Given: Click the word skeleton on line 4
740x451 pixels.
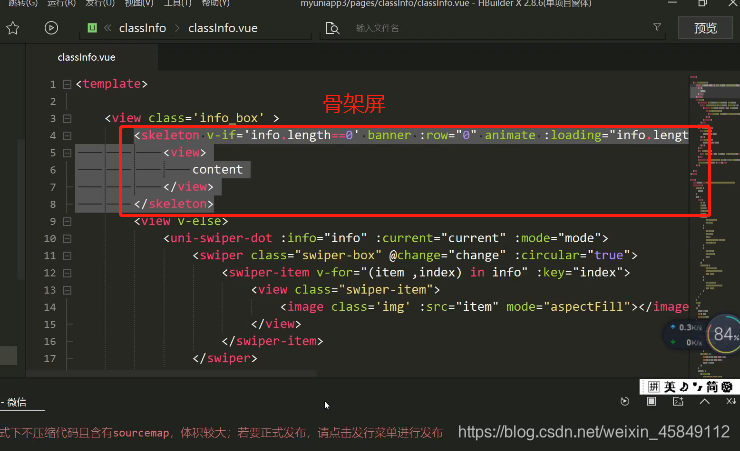Looking at the screenshot, I should click(x=170, y=135).
